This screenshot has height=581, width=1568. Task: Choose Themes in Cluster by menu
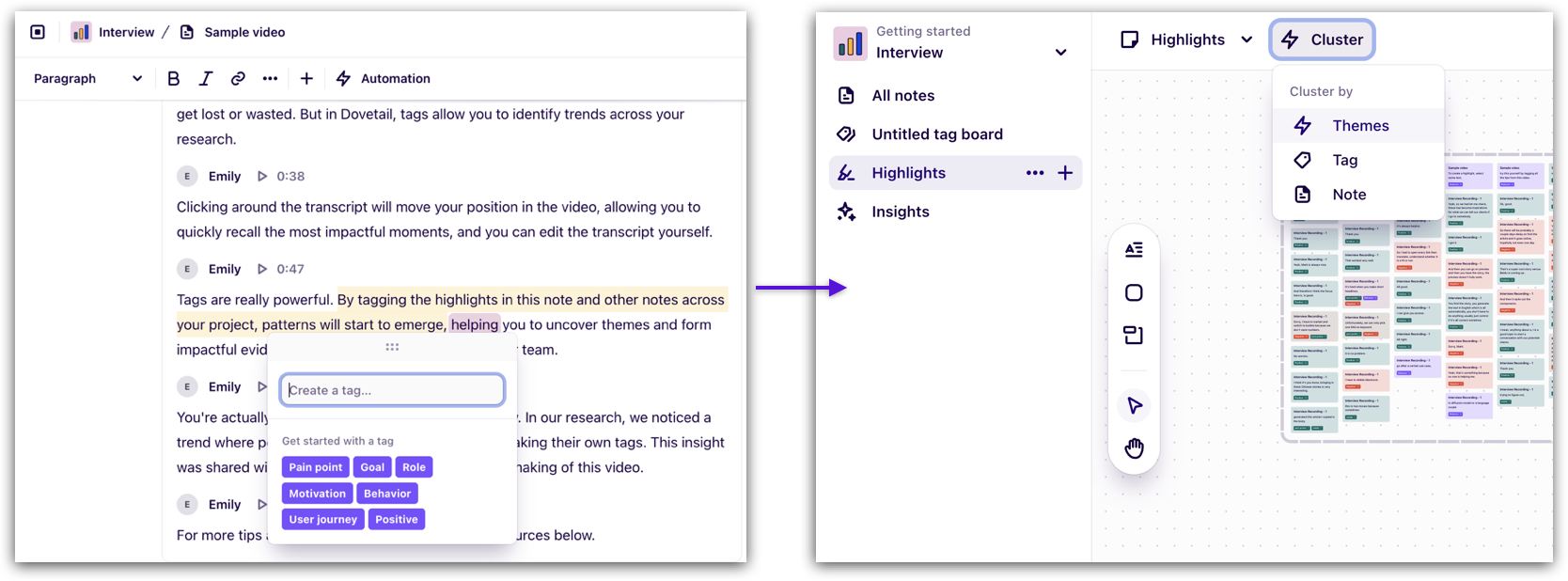(x=1359, y=126)
